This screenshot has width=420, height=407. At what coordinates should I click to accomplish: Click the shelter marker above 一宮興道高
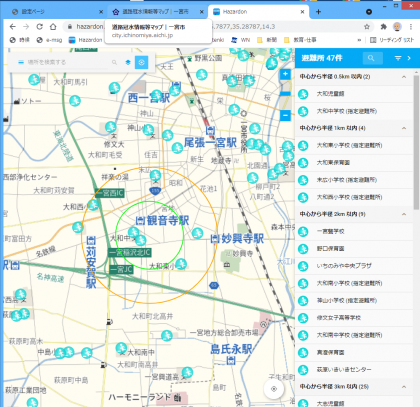pyautogui.click(x=187, y=372)
